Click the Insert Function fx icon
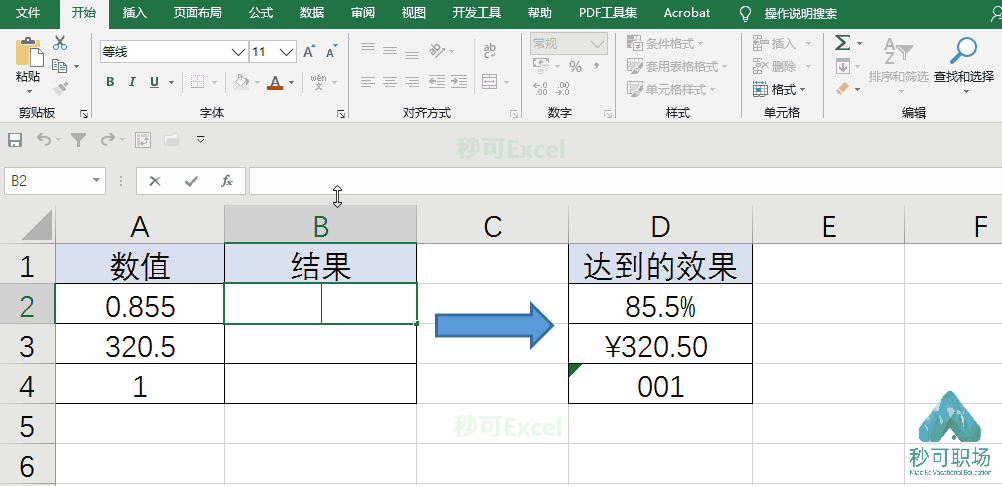The height and width of the screenshot is (486, 1002). [227, 181]
